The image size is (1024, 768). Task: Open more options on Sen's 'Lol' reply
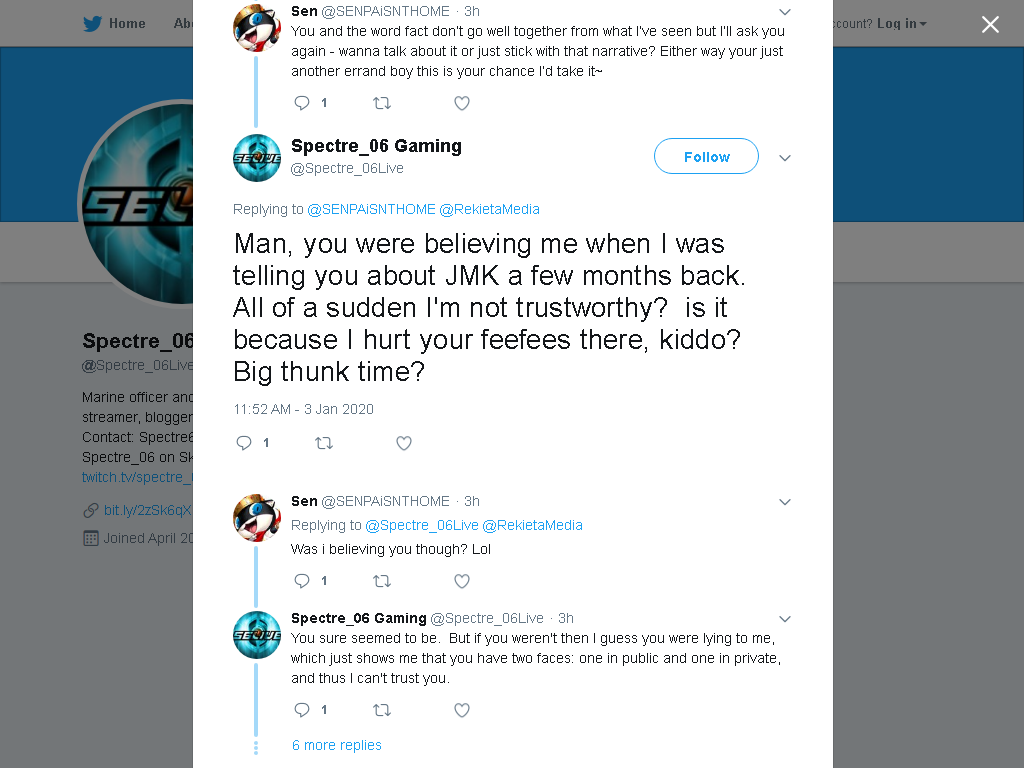pyautogui.click(x=785, y=502)
